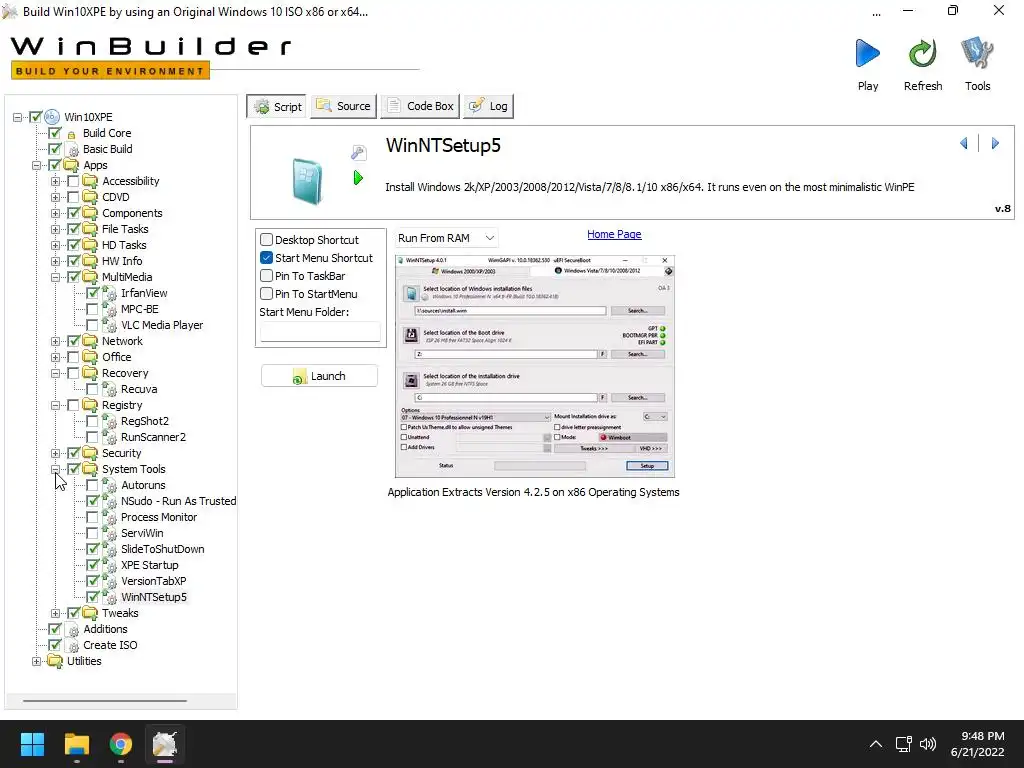Click WinBuilder taskbar icon
This screenshot has height=768, width=1024.
pos(165,744)
